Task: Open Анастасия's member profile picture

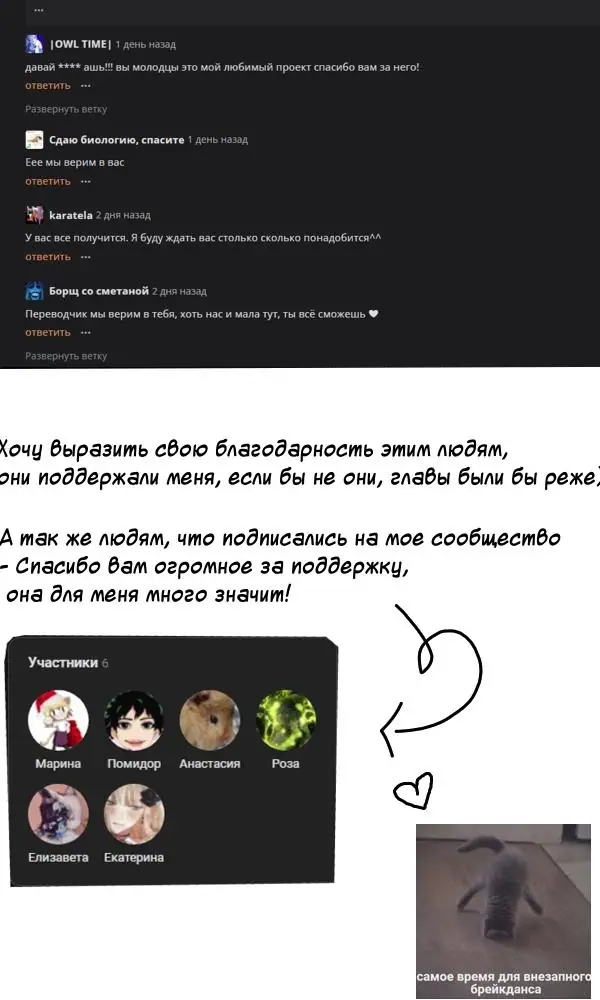Action: [x=210, y=720]
